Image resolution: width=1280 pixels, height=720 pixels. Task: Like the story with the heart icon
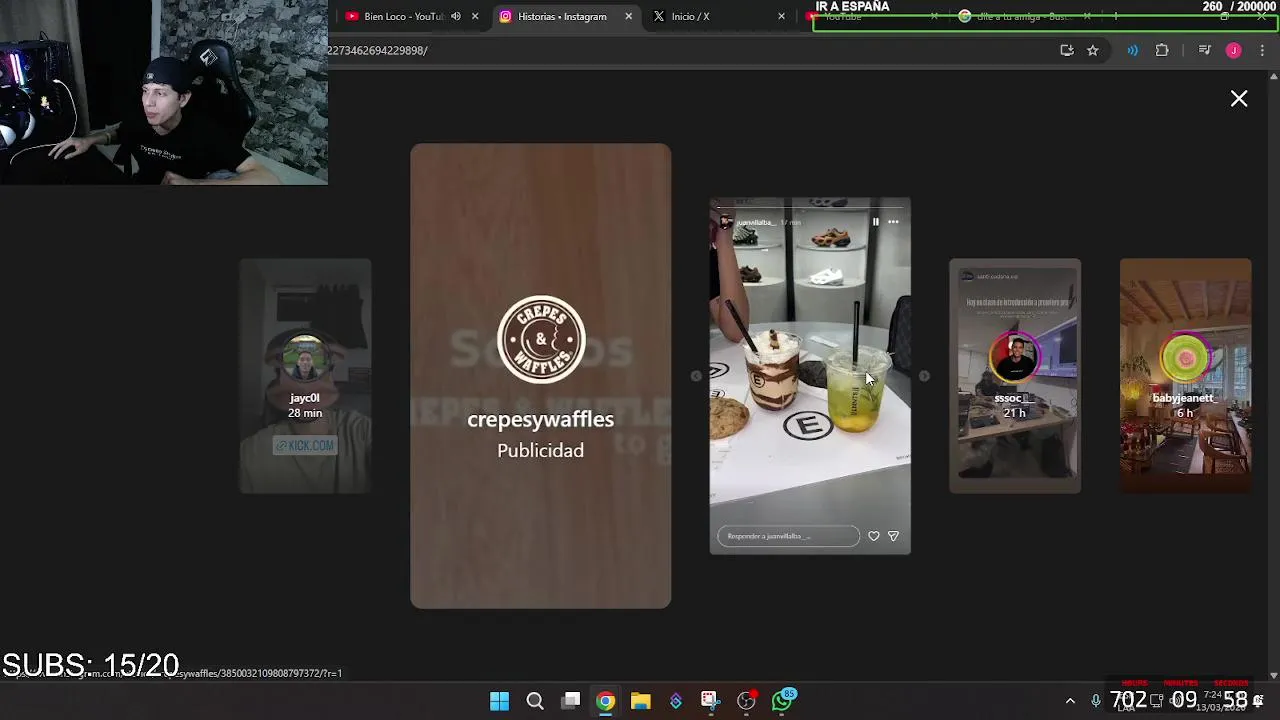pyautogui.click(x=874, y=536)
